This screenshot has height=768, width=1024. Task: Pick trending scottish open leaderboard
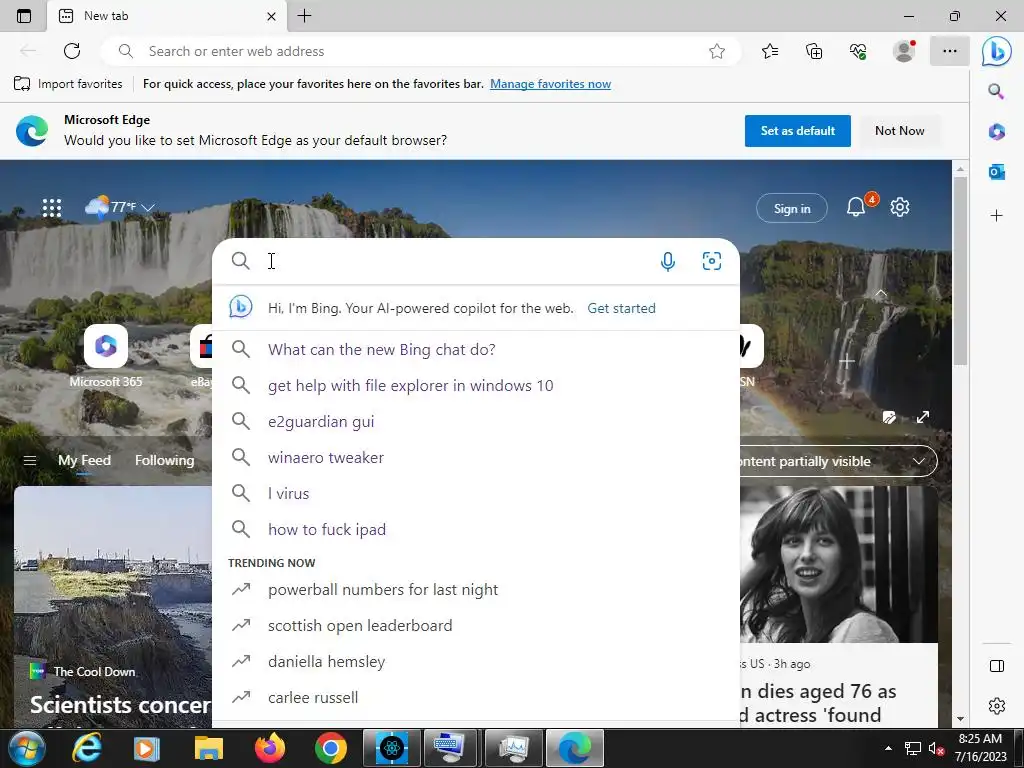[x=475, y=626]
